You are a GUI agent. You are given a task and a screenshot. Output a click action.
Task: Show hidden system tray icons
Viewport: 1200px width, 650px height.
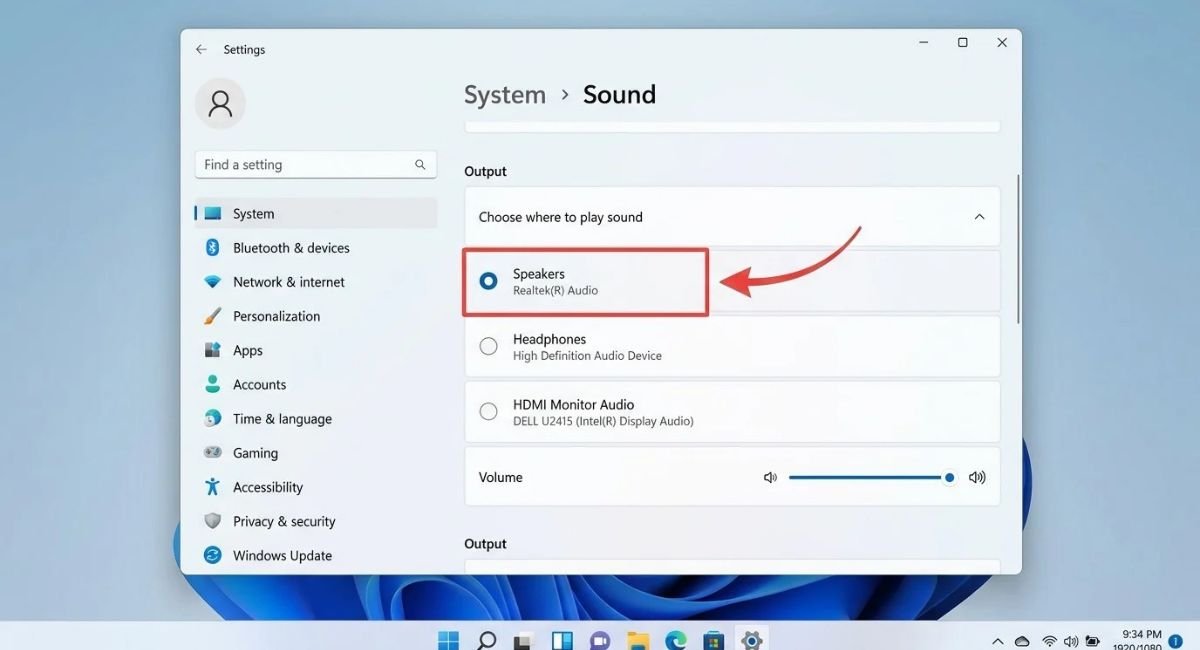[997, 641]
